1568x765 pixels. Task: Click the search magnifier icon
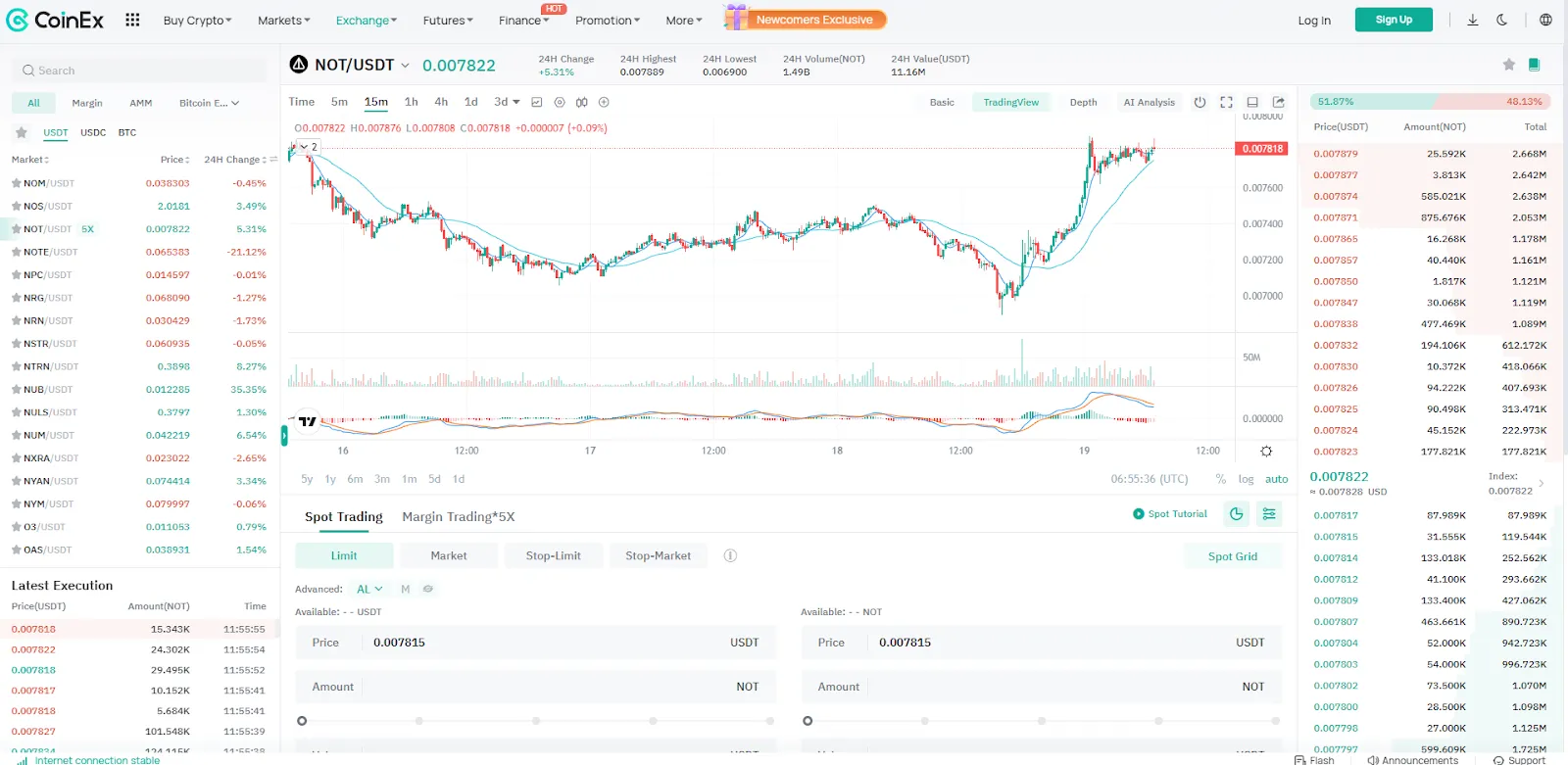pos(28,71)
